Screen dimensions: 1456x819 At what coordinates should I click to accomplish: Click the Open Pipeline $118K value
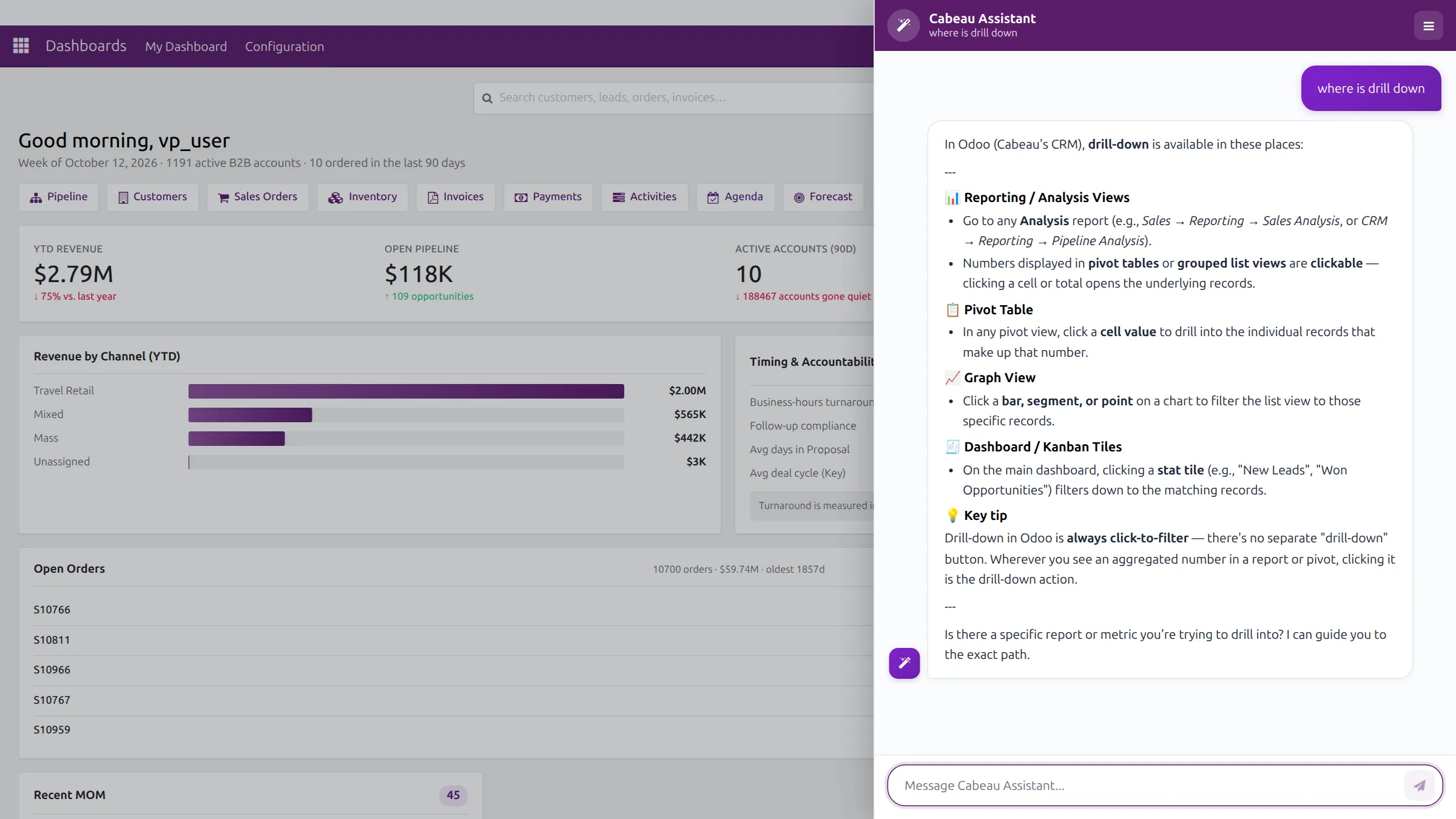tap(419, 274)
